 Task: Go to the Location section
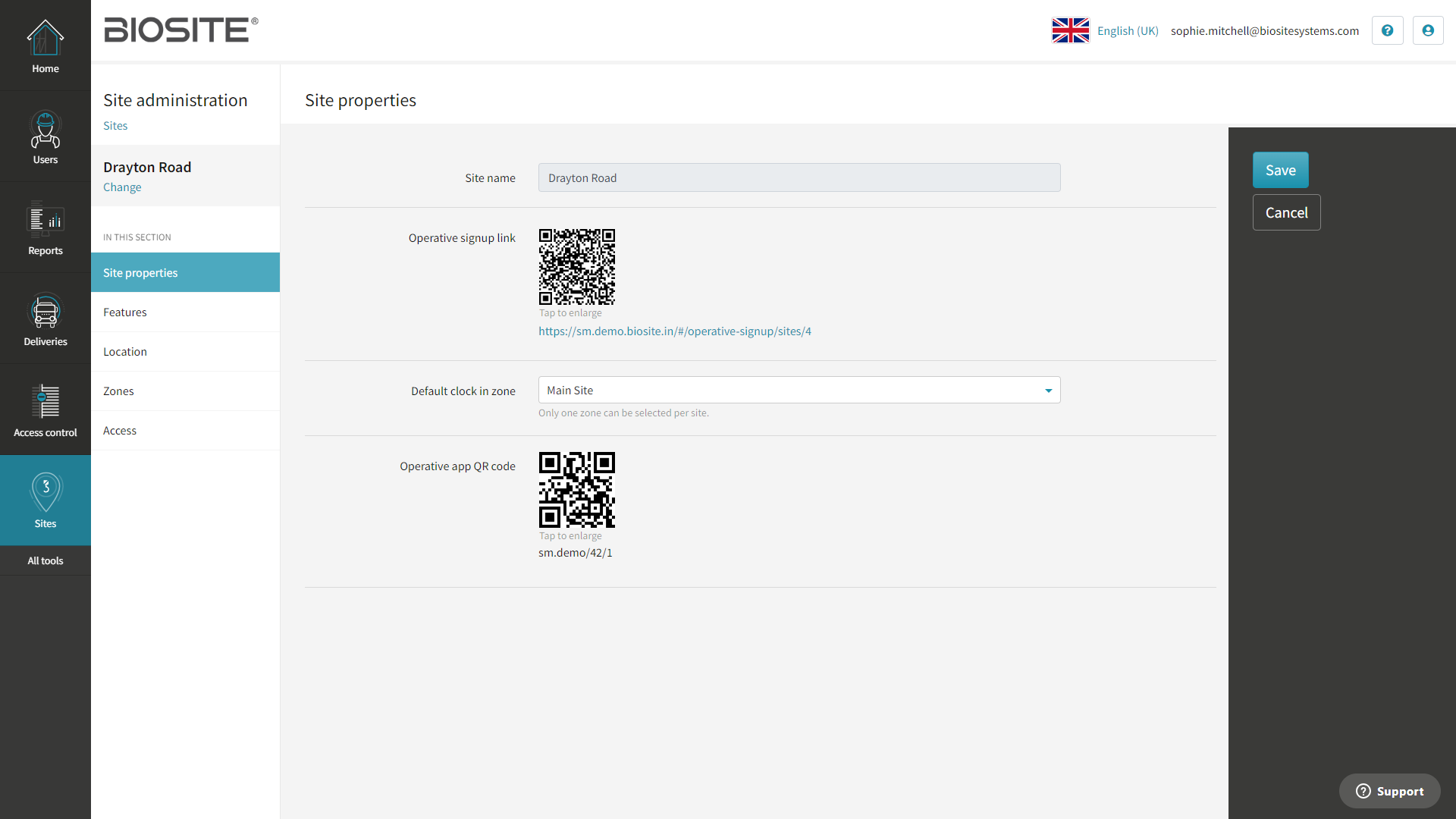(185, 351)
